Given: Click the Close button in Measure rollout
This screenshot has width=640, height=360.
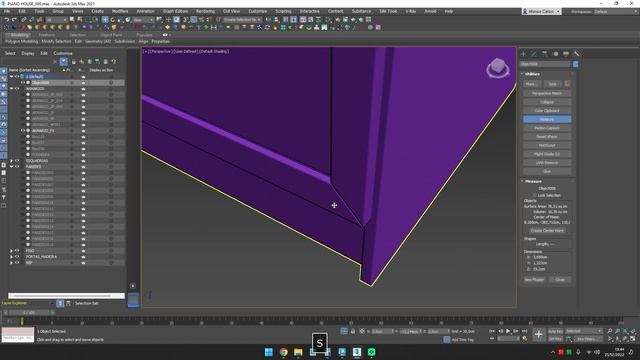Looking at the screenshot, I should point(560,280).
